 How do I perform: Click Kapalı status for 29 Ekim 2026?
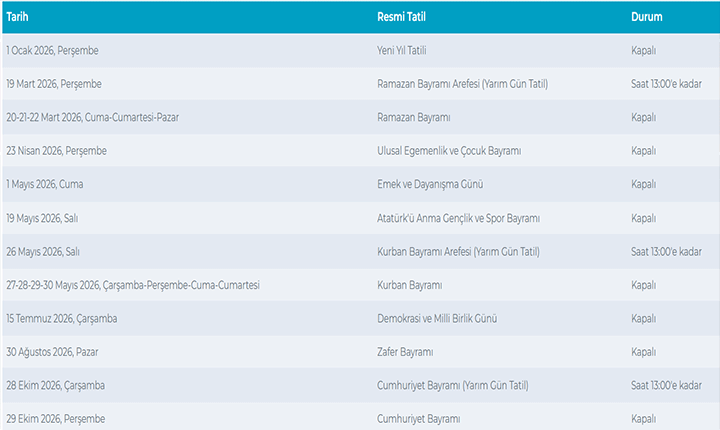pyautogui.click(x=643, y=419)
